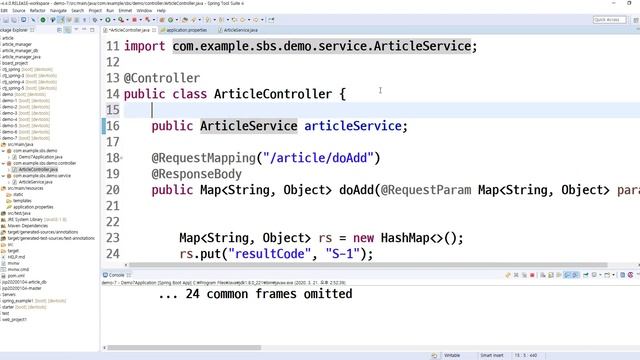Click the red Stop toolbar icon
Viewport: 640px width, 360px height.
134,20
